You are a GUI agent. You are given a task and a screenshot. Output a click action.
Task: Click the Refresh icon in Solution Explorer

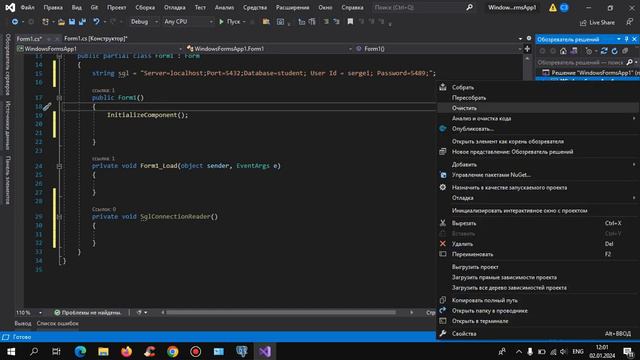coord(614,51)
